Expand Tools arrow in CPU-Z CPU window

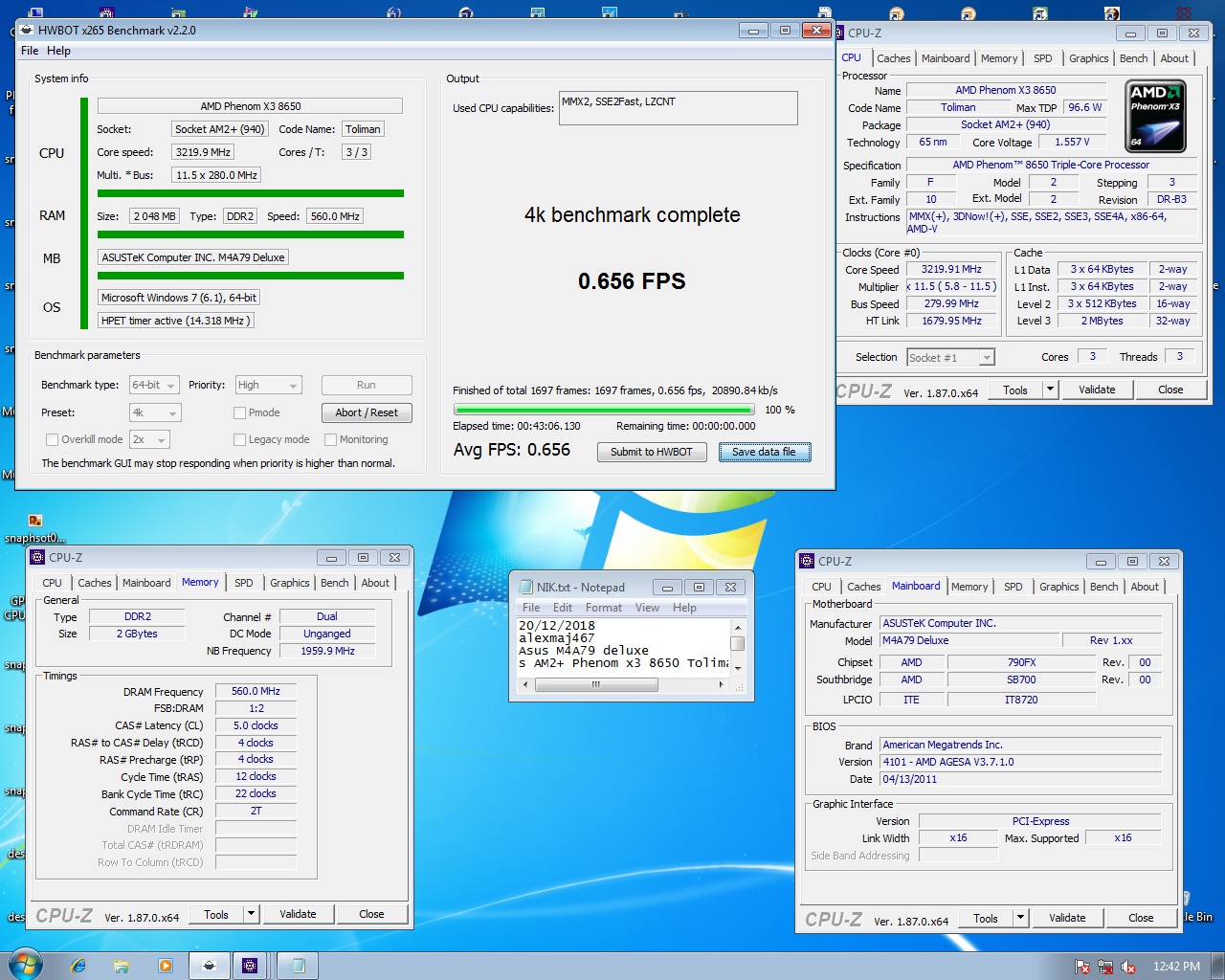(x=1050, y=390)
